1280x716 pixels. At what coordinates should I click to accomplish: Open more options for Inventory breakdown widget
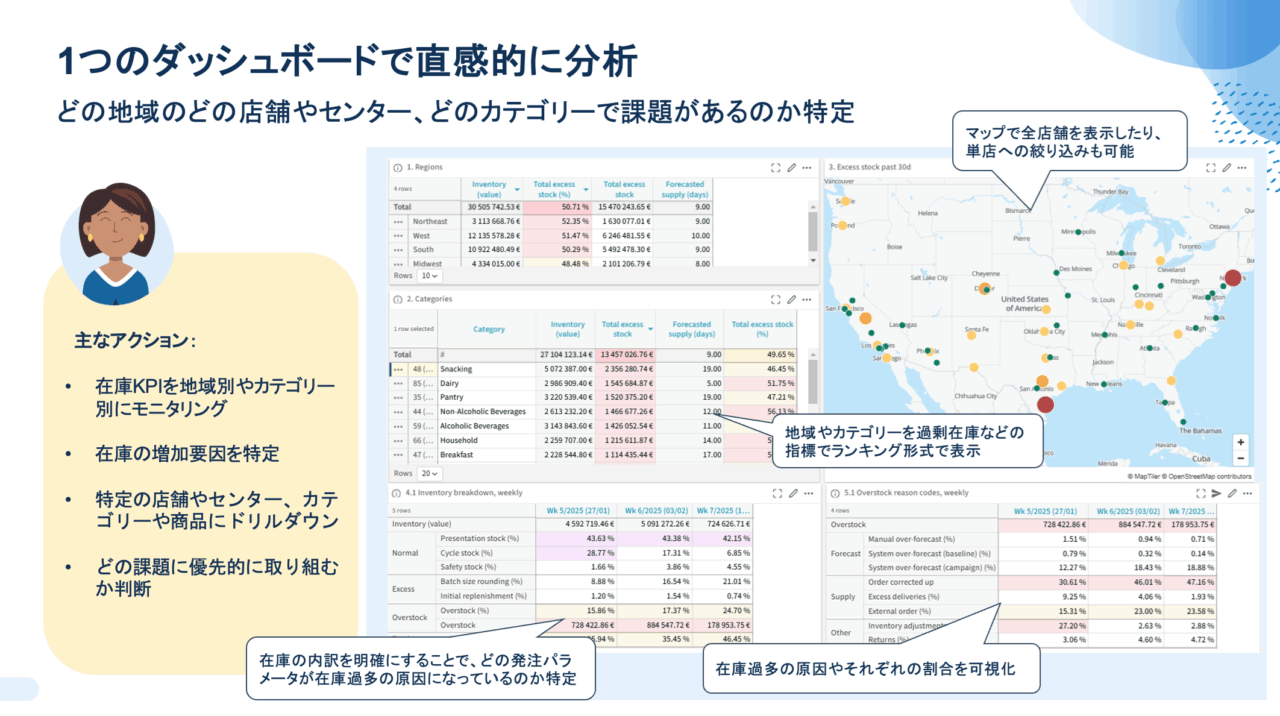(x=806, y=493)
